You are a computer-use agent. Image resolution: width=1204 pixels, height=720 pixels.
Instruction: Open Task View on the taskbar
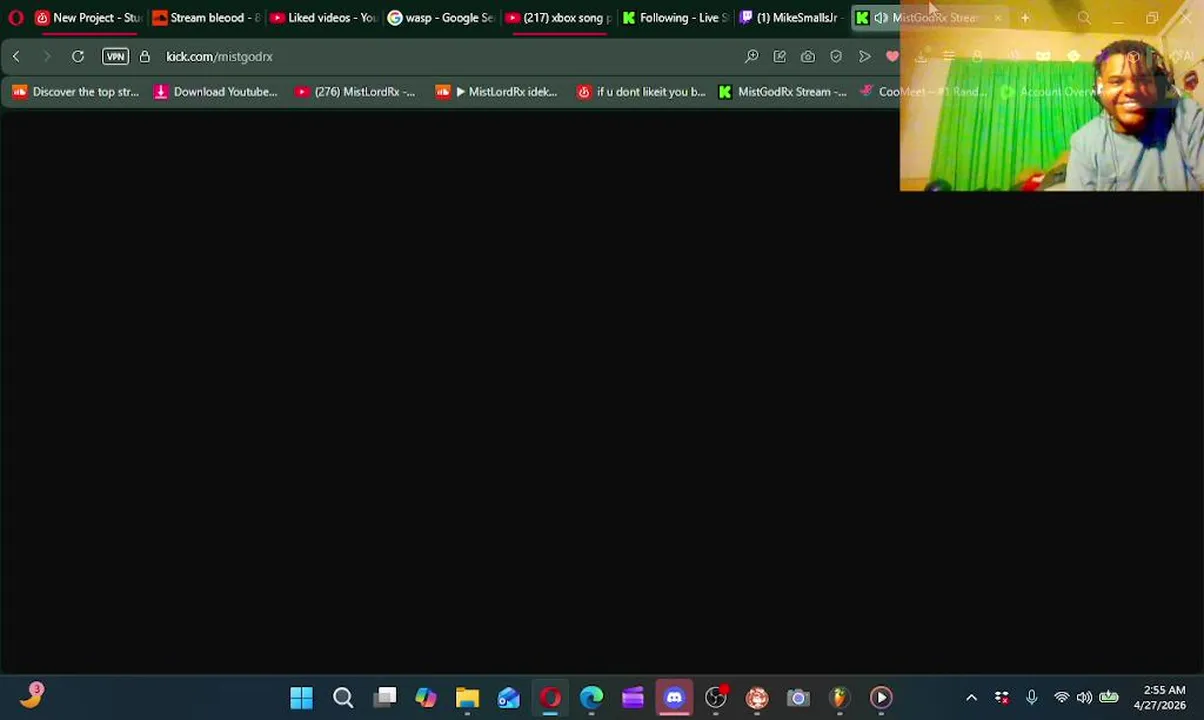pos(385,698)
